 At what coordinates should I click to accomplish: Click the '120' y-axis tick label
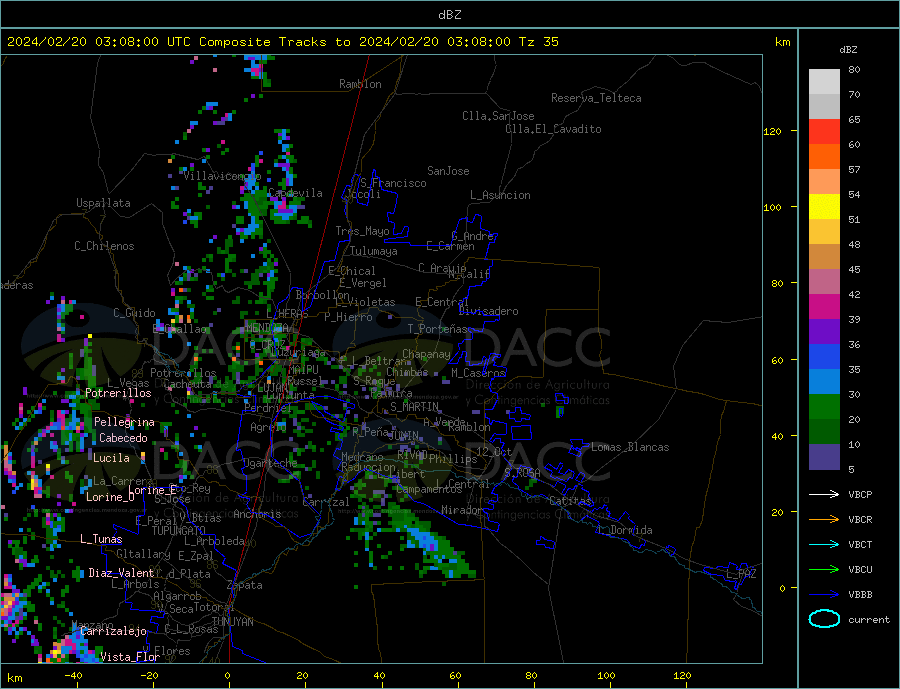(772, 131)
